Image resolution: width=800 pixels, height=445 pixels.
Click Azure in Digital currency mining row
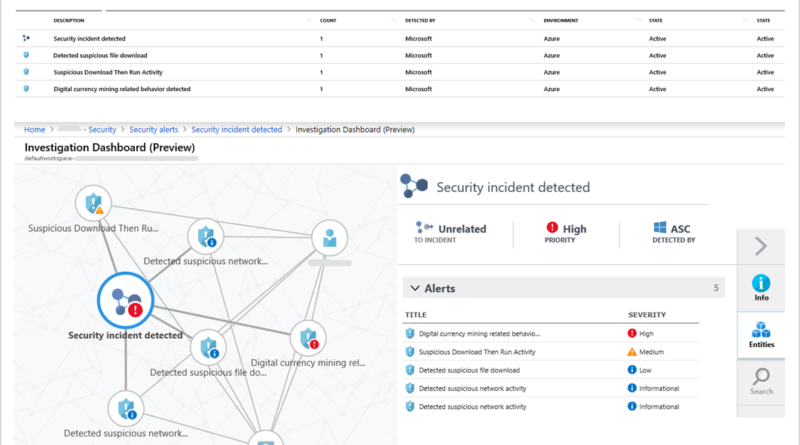pos(552,89)
